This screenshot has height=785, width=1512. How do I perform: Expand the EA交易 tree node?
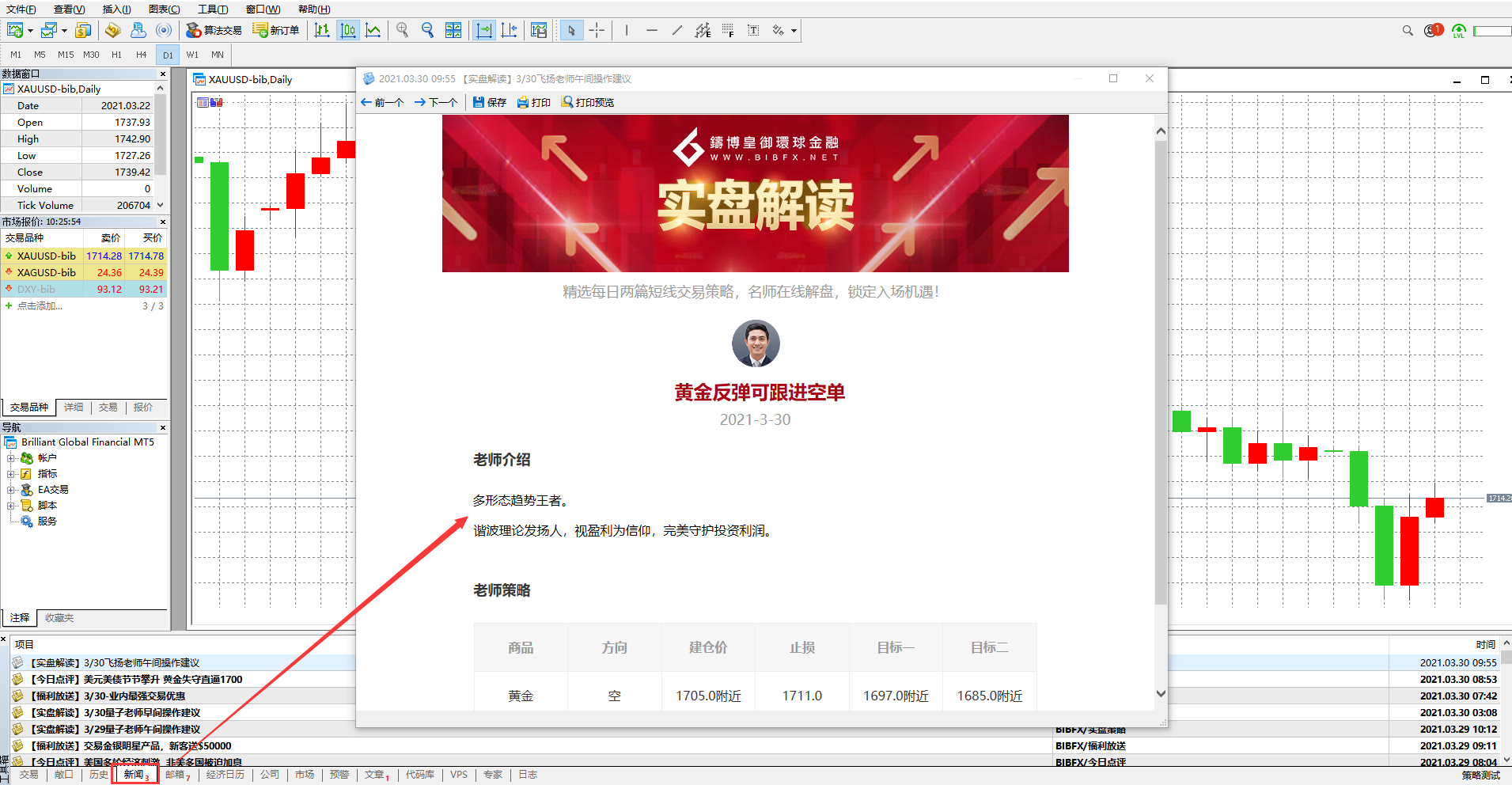(x=11, y=490)
